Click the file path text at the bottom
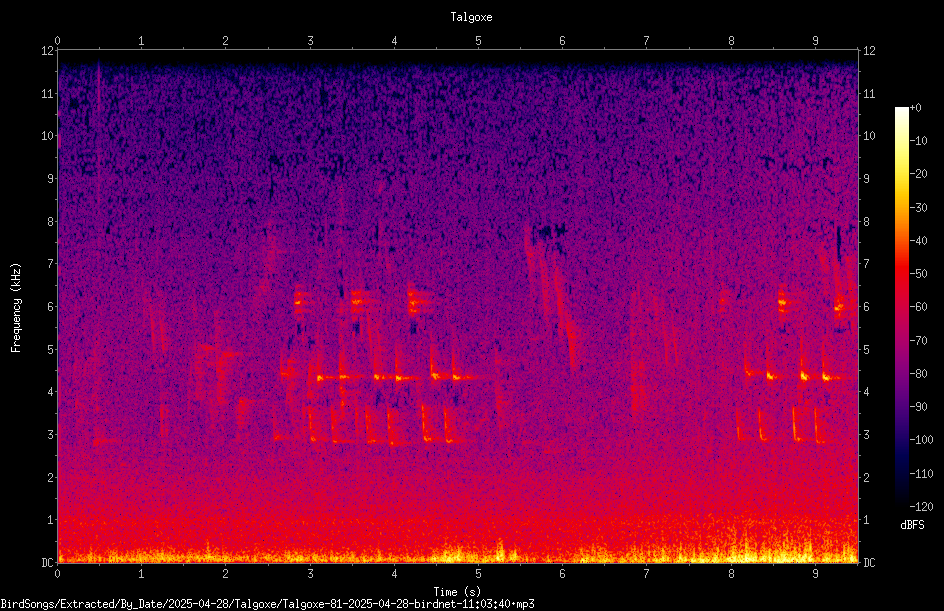The width and height of the screenshot is (944, 611). (x=267, y=604)
